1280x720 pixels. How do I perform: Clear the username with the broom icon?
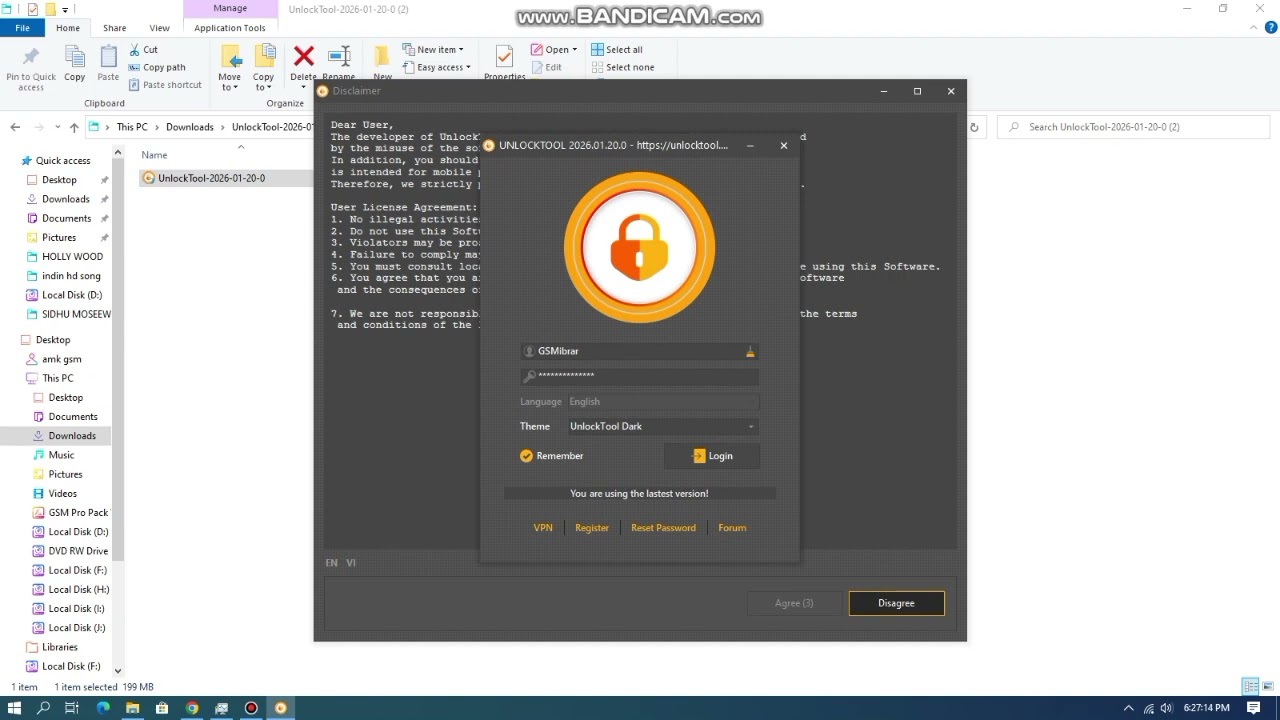tap(750, 351)
